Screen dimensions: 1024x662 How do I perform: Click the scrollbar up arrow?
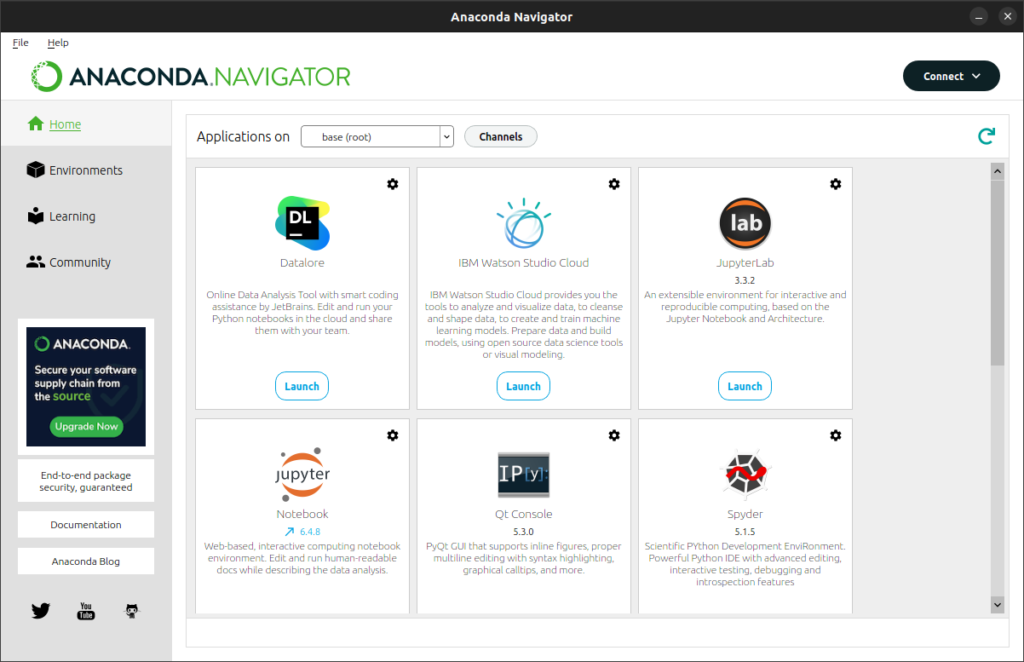[997, 172]
